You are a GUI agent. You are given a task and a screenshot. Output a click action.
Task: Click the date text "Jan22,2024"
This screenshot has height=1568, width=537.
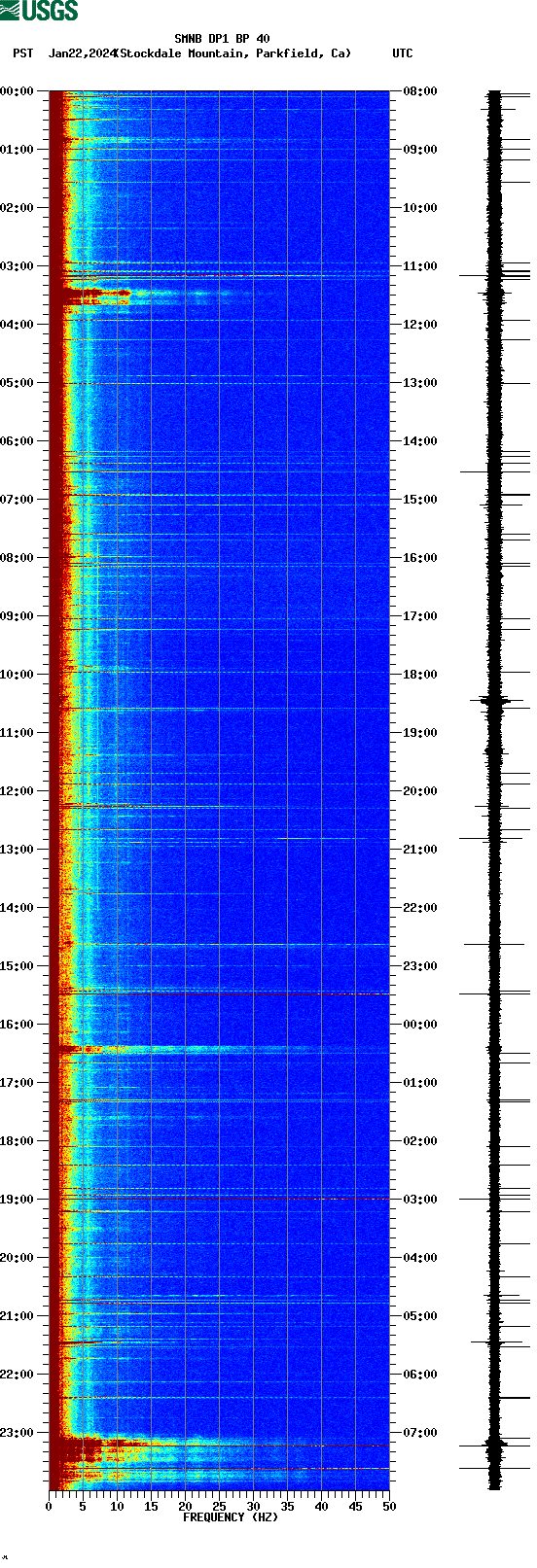81,53
